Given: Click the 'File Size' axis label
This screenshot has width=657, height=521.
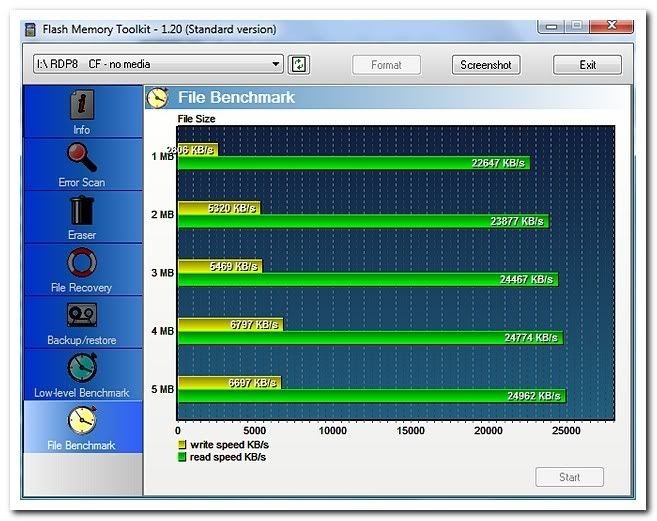Looking at the screenshot, I should coord(196,119).
